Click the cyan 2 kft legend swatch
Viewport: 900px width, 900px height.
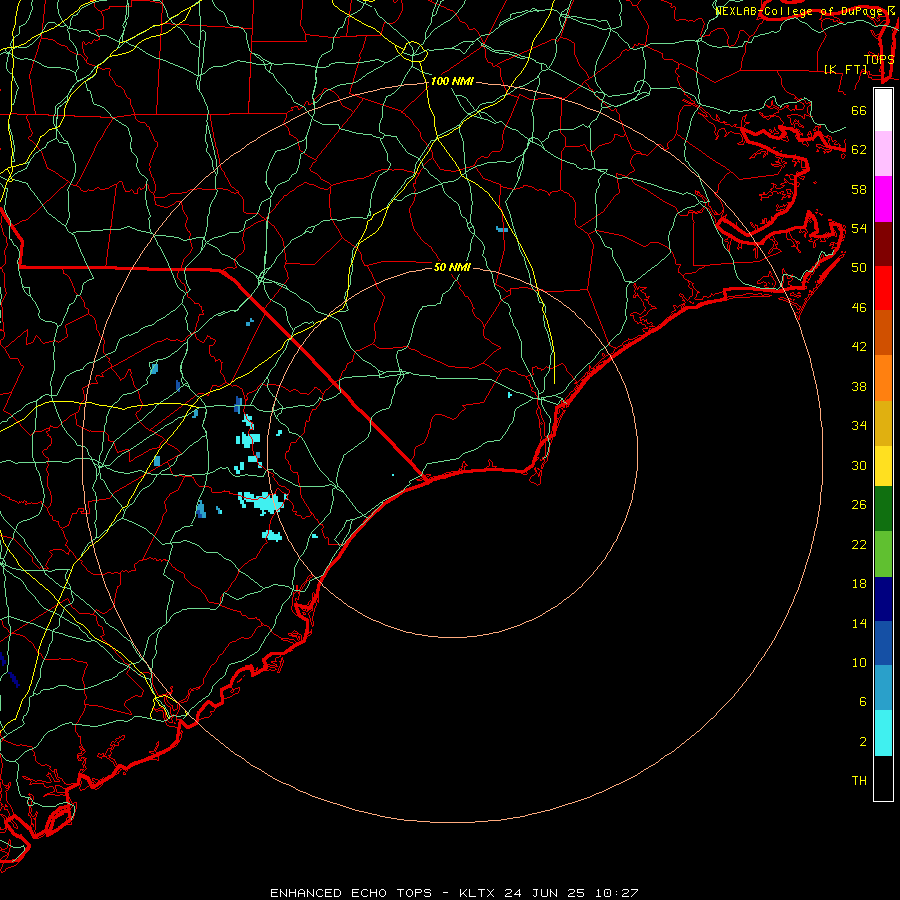[x=883, y=733]
